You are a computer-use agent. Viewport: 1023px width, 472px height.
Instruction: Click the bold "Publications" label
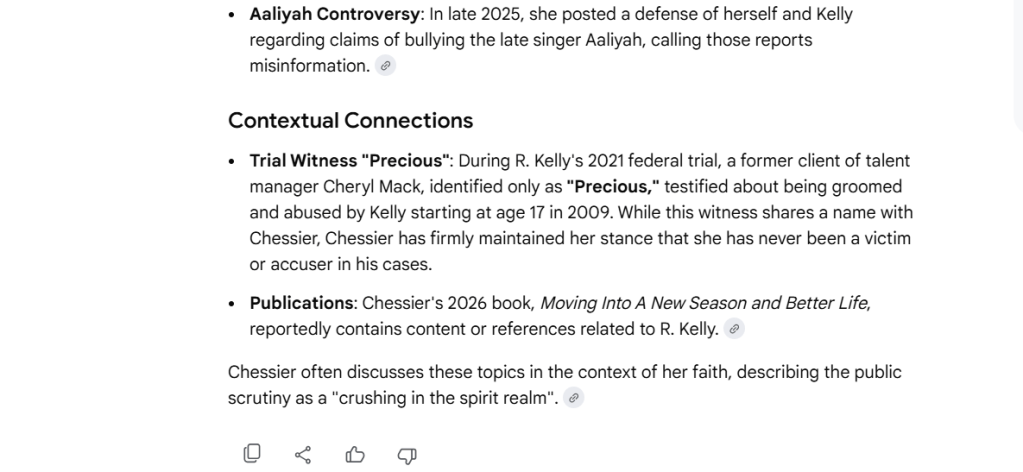(x=301, y=303)
